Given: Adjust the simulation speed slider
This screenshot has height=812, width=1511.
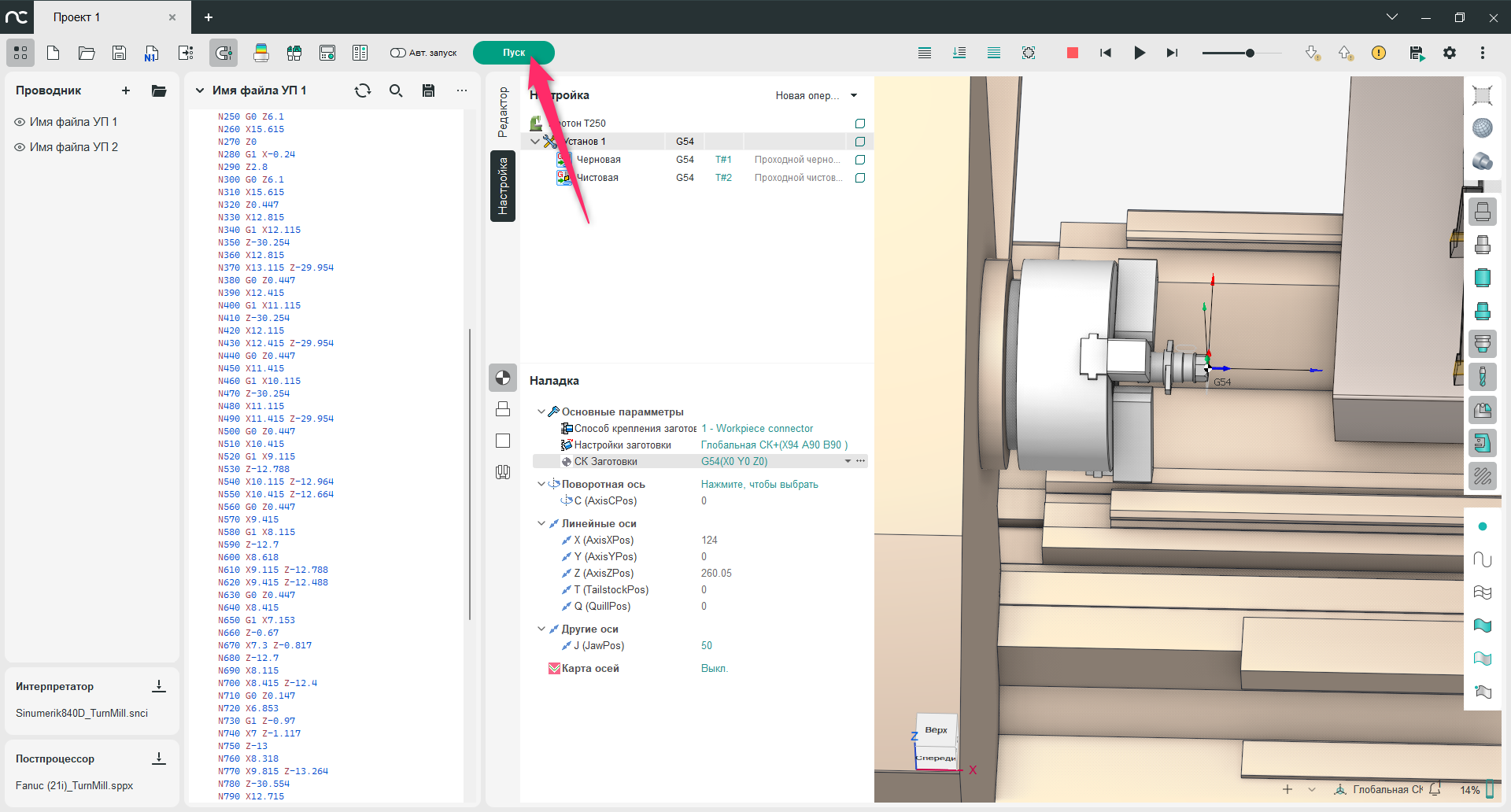Looking at the screenshot, I should click(x=1249, y=53).
